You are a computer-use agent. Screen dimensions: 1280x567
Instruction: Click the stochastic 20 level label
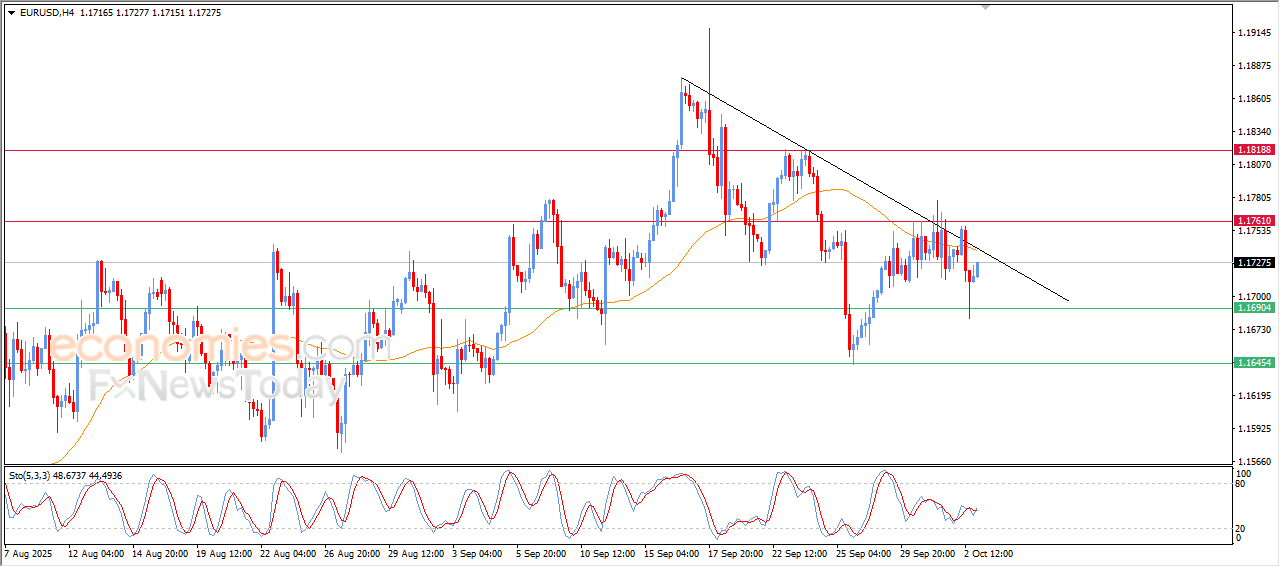point(1242,528)
